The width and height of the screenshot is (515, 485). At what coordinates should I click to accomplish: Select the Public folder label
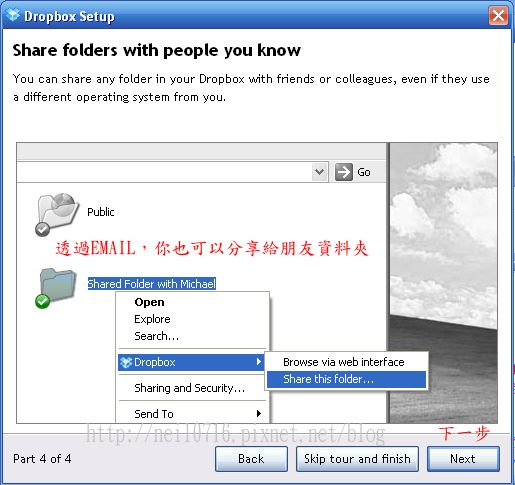pyautogui.click(x=101, y=212)
